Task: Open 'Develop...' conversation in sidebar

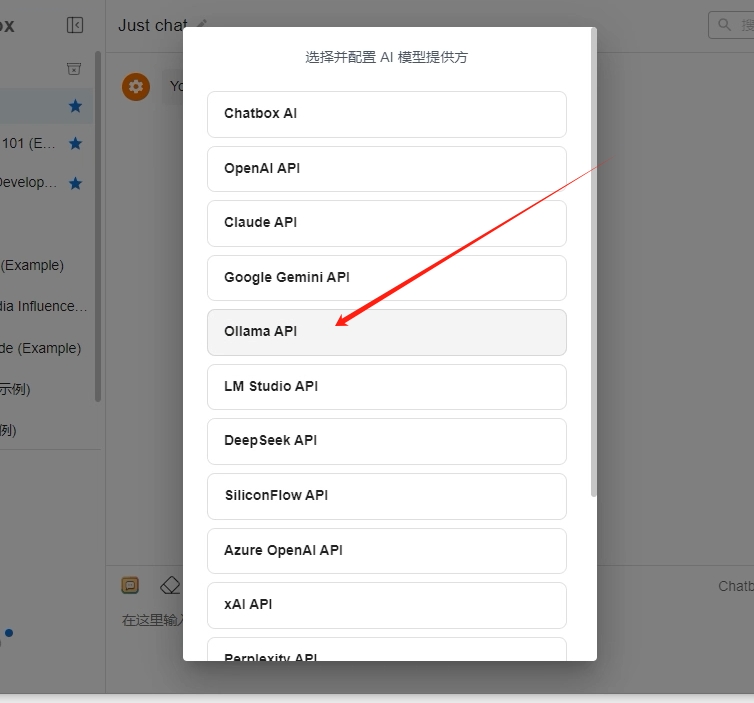Action: (29, 183)
